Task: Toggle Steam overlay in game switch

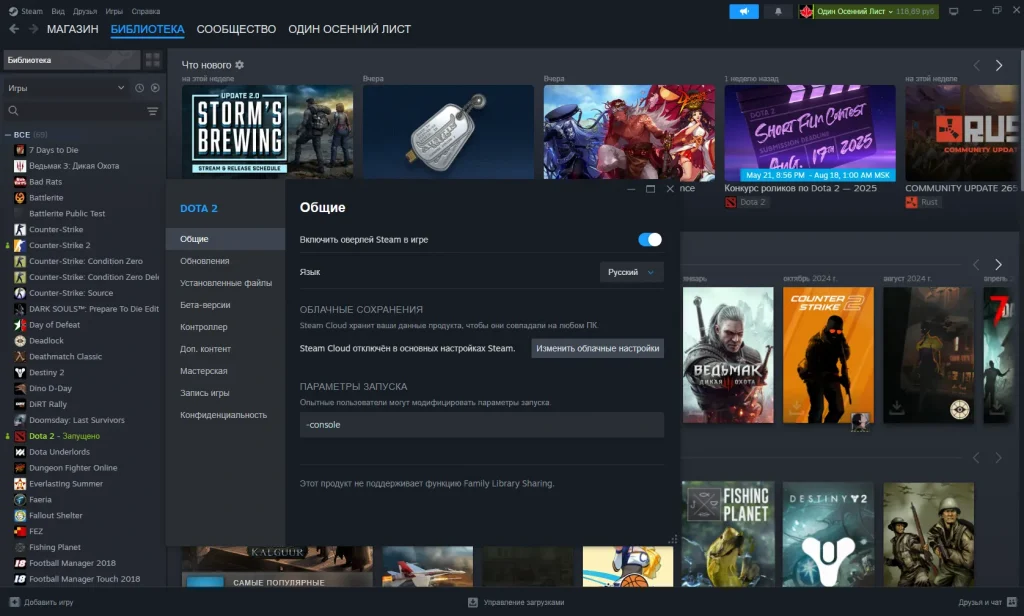Action: [650, 240]
